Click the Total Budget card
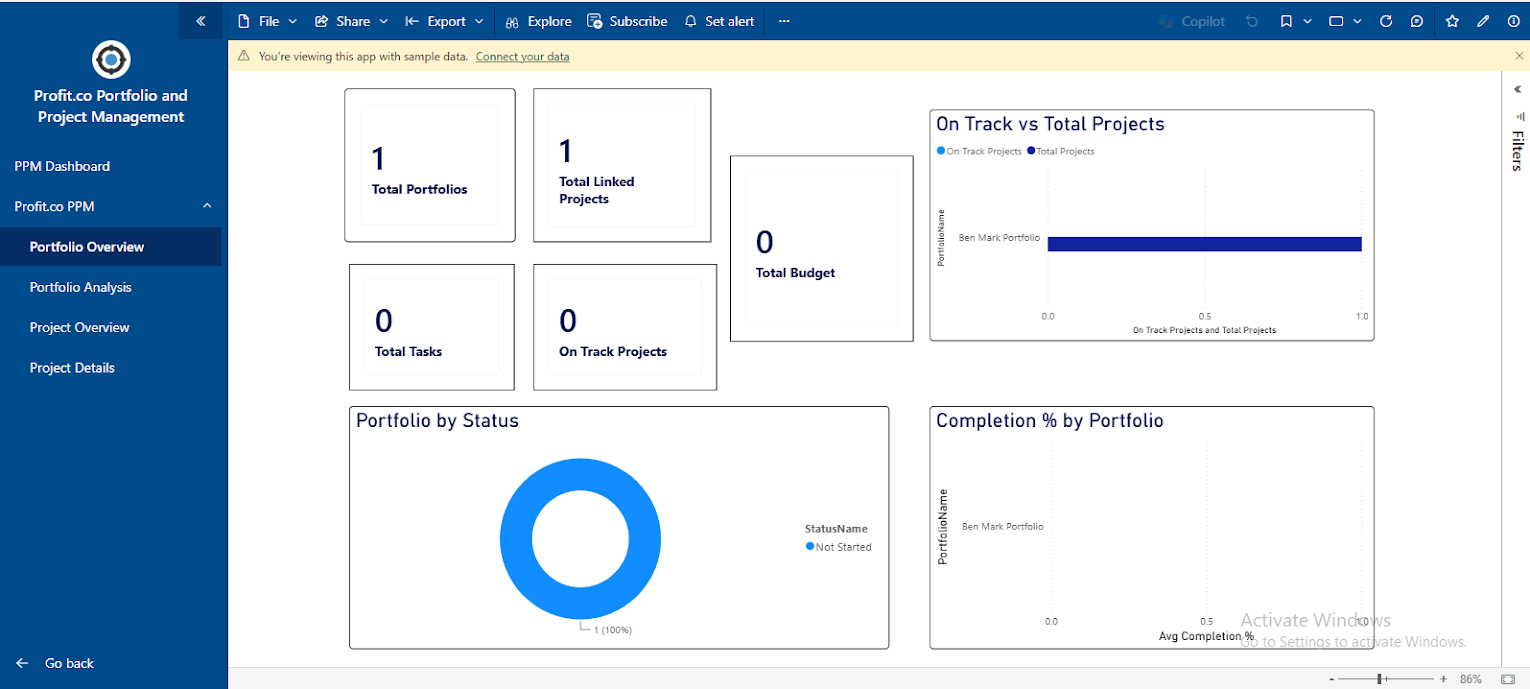The image size is (1530, 689). click(822, 248)
